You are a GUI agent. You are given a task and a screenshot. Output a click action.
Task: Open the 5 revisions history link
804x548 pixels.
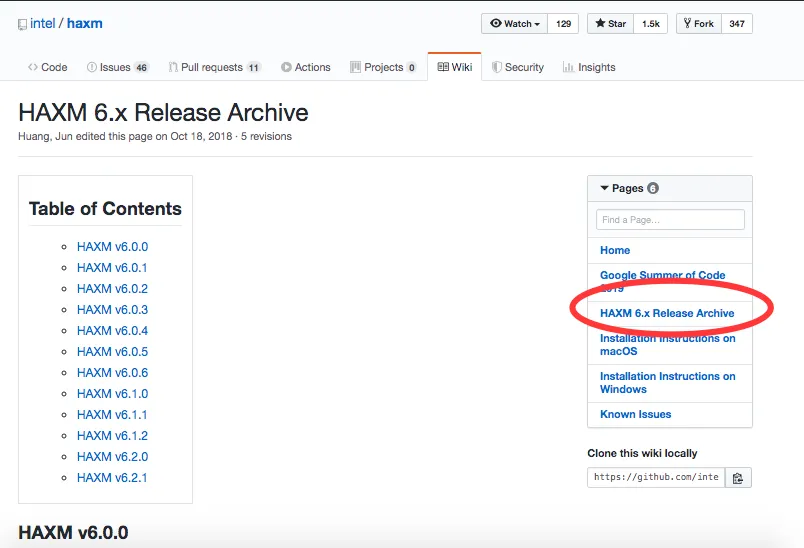click(x=266, y=136)
